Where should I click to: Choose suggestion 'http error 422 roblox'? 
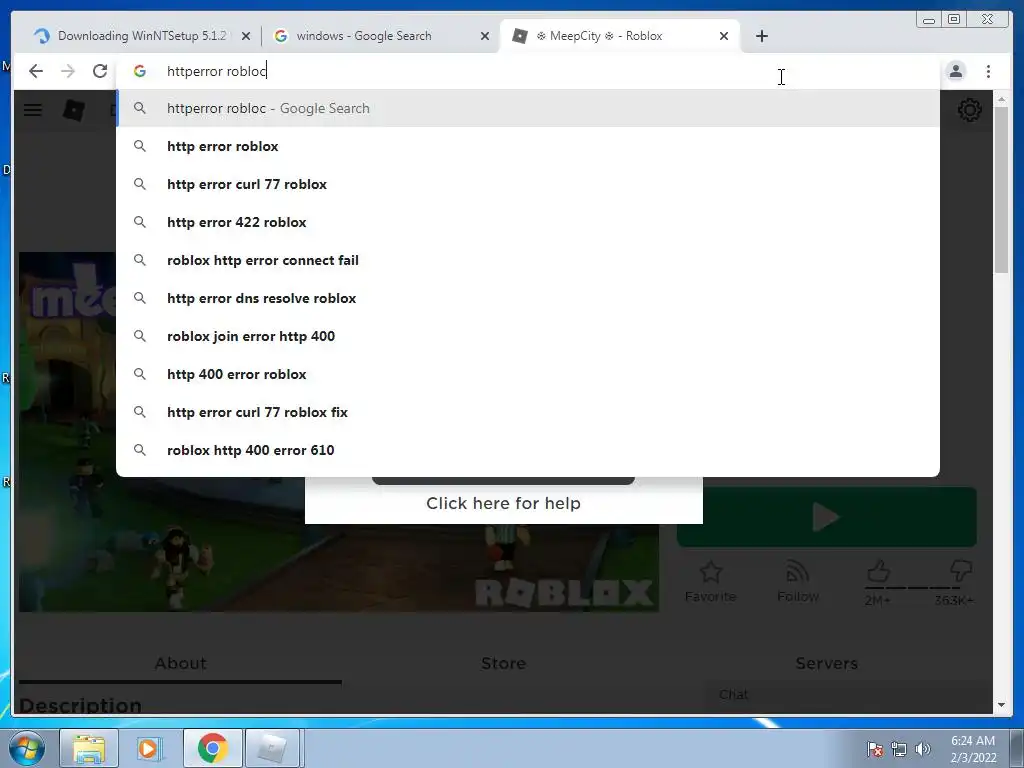[528, 222]
